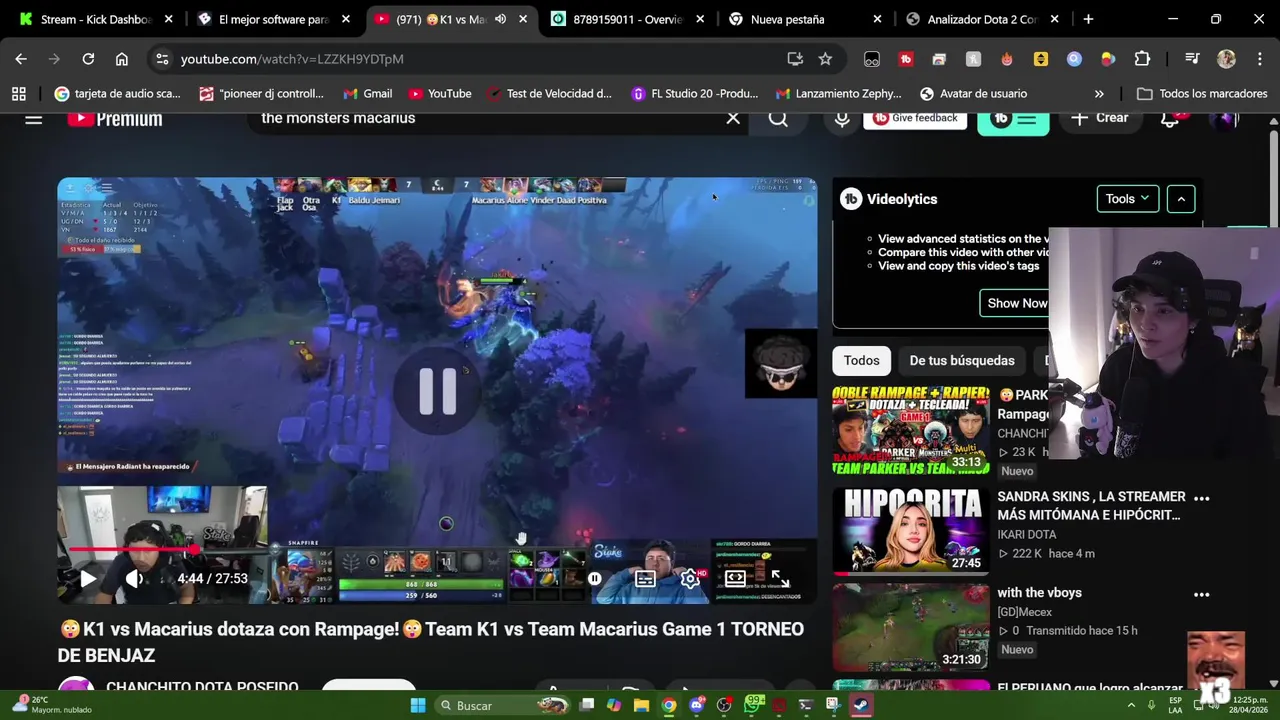Open the Chrome three-dot menu
The height and width of the screenshot is (720, 1280).
tap(1259, 59)
